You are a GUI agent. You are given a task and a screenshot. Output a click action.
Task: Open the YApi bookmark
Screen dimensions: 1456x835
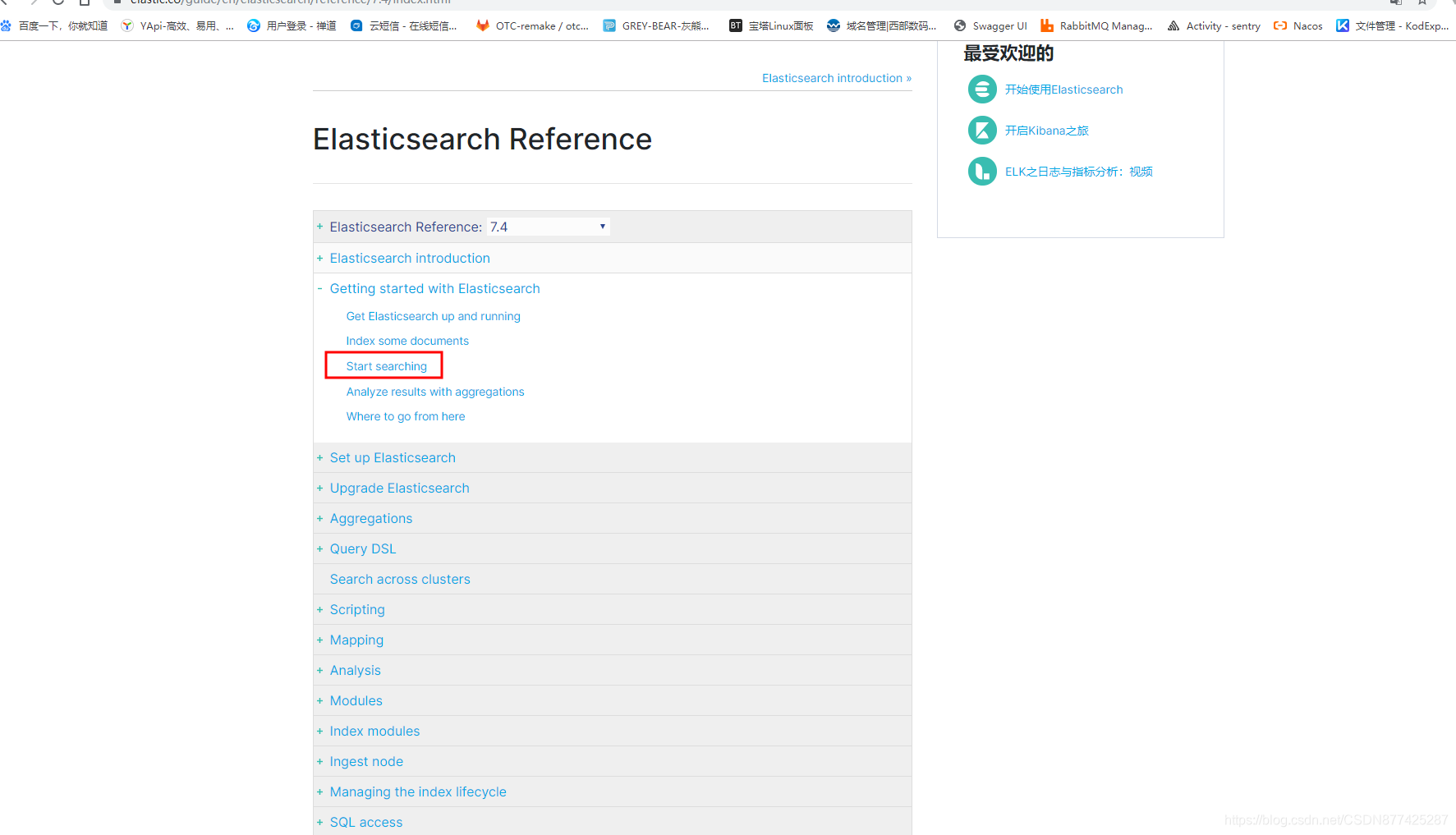[x=177, y=25]
